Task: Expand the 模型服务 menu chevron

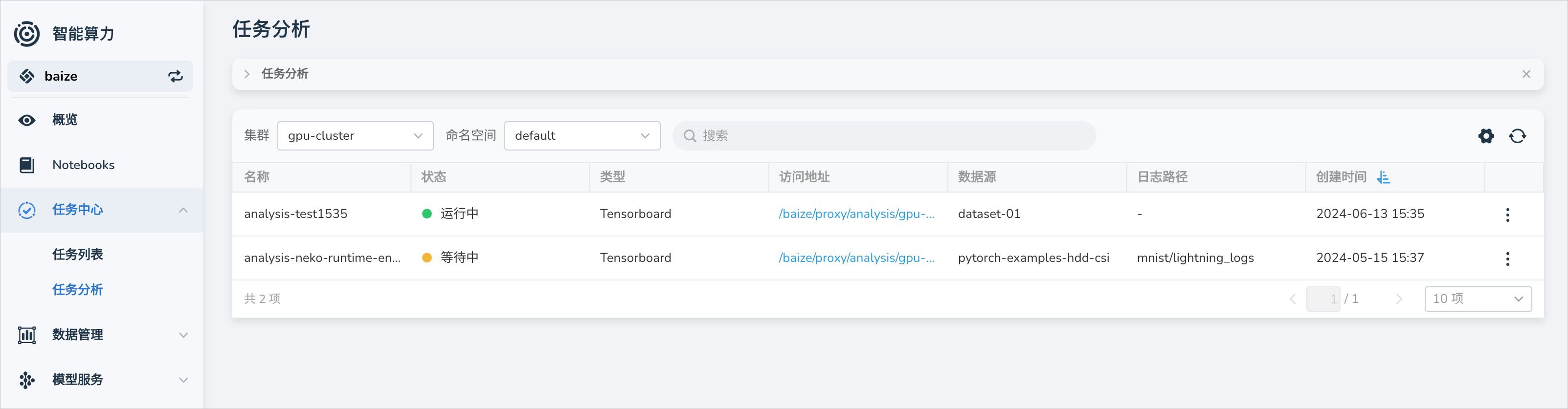Action: tap(183, 380)
